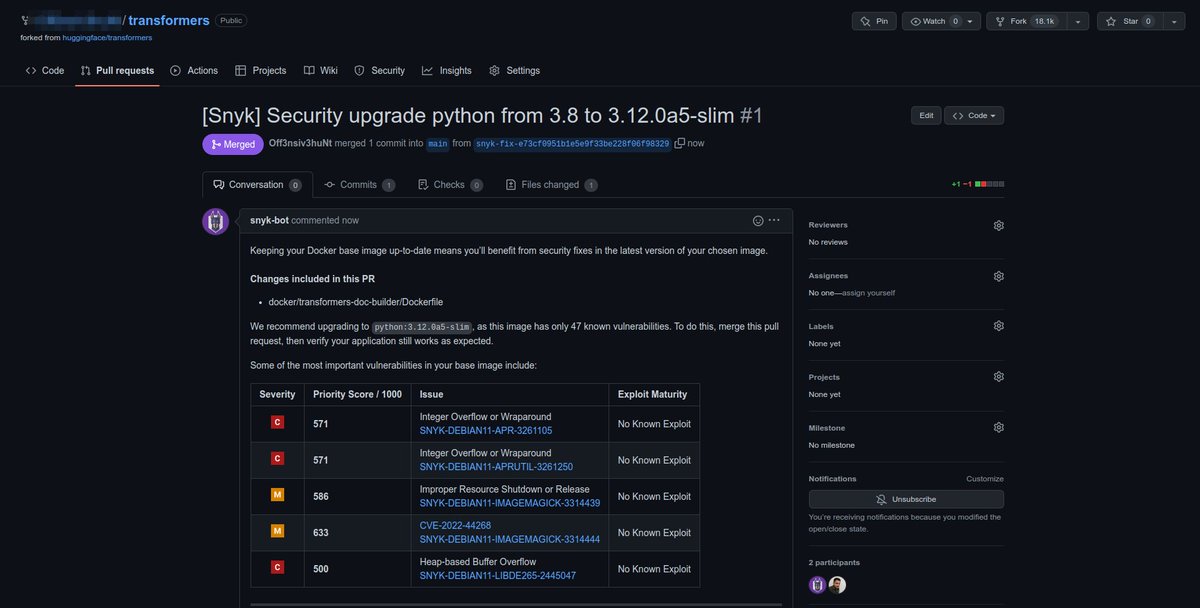Click the Exploit Maturity column header
This screenshot has height=608, width=1200.
click(653, 394)
